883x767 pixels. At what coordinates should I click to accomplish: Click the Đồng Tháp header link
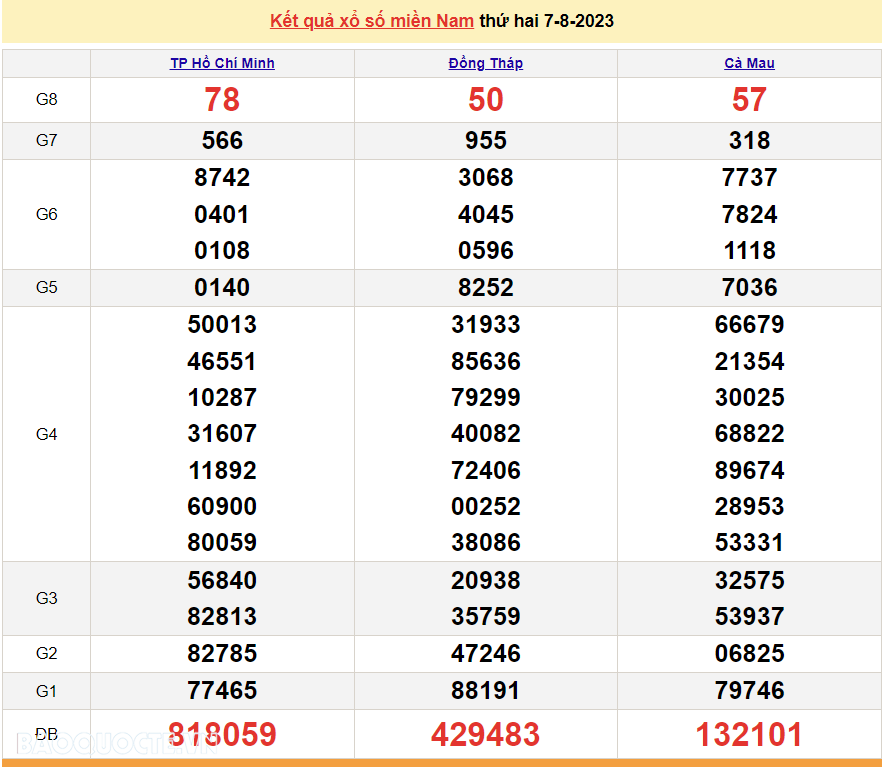pyautogui.click(x=486, y=63)
